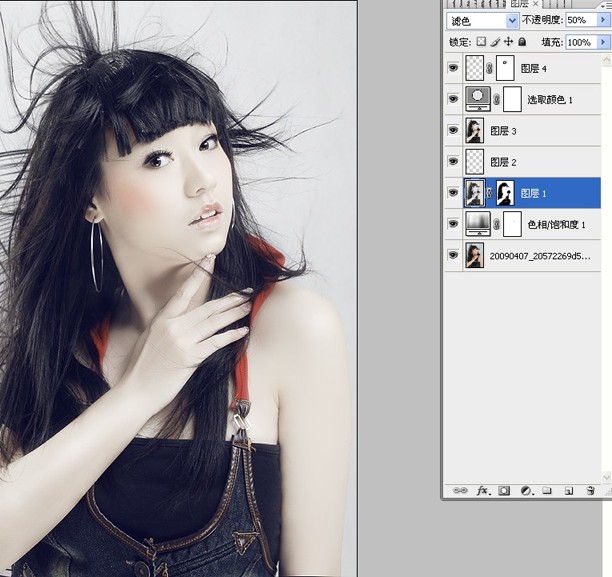This screenshot has height=577, width=612.
Task: Click chain link between 图层 4 thumbnails
Action: click(x=489, y=69)
